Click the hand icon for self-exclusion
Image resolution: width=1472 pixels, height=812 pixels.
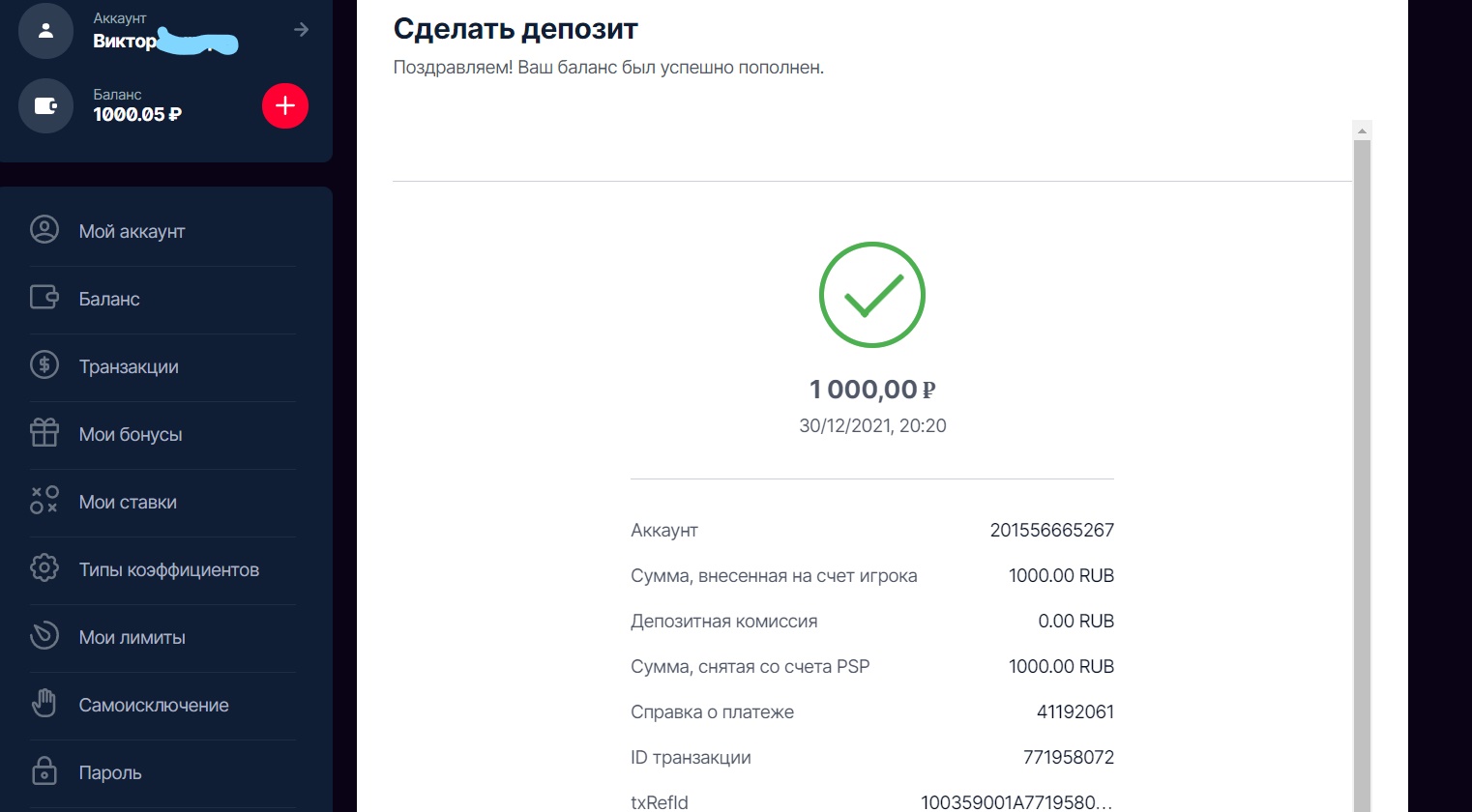44,704
